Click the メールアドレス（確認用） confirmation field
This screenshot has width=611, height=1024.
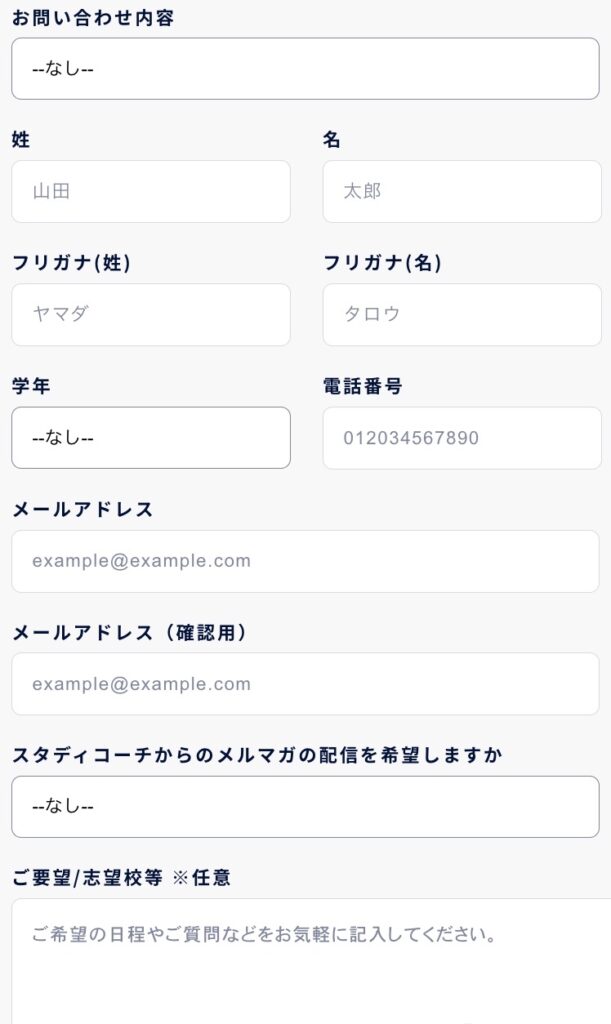[305, 684]
